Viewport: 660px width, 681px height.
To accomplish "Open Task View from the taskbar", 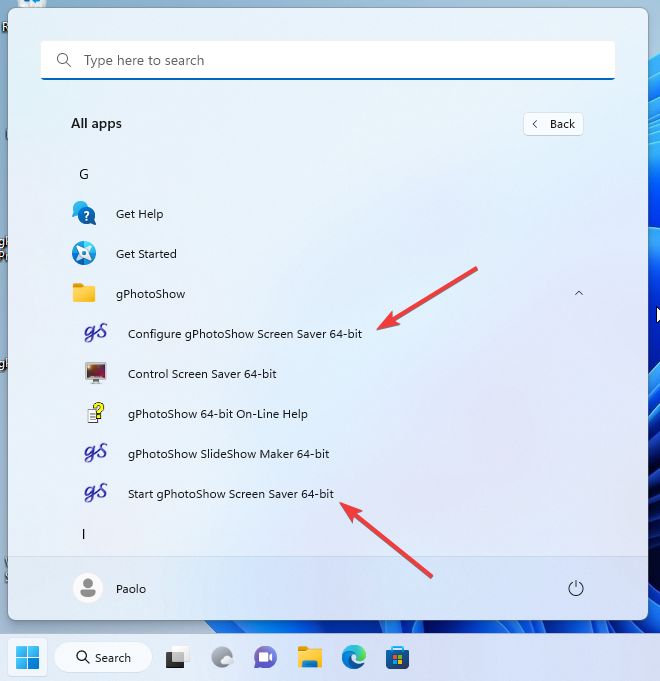I will point(178,658).
